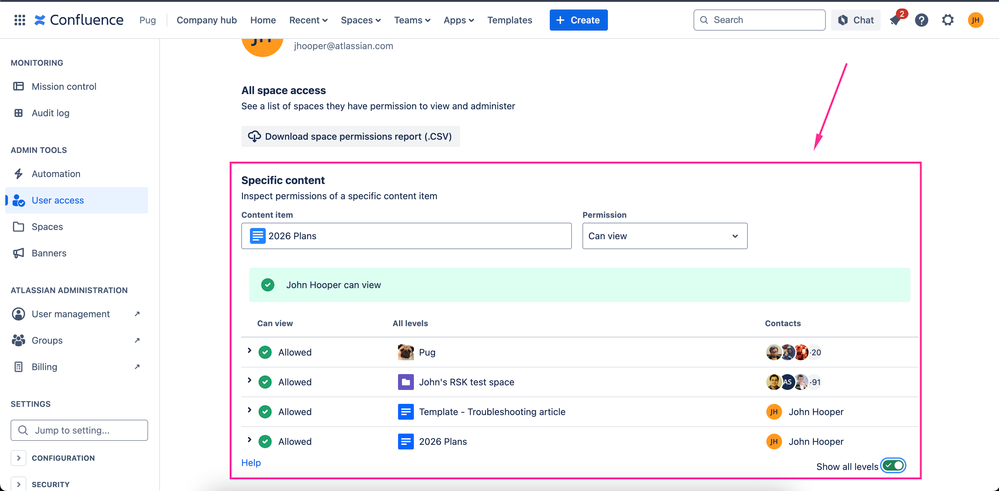Screen dimensions: 999x491
Task: Click the Jump to setting search box
Action: pos(79,430)
